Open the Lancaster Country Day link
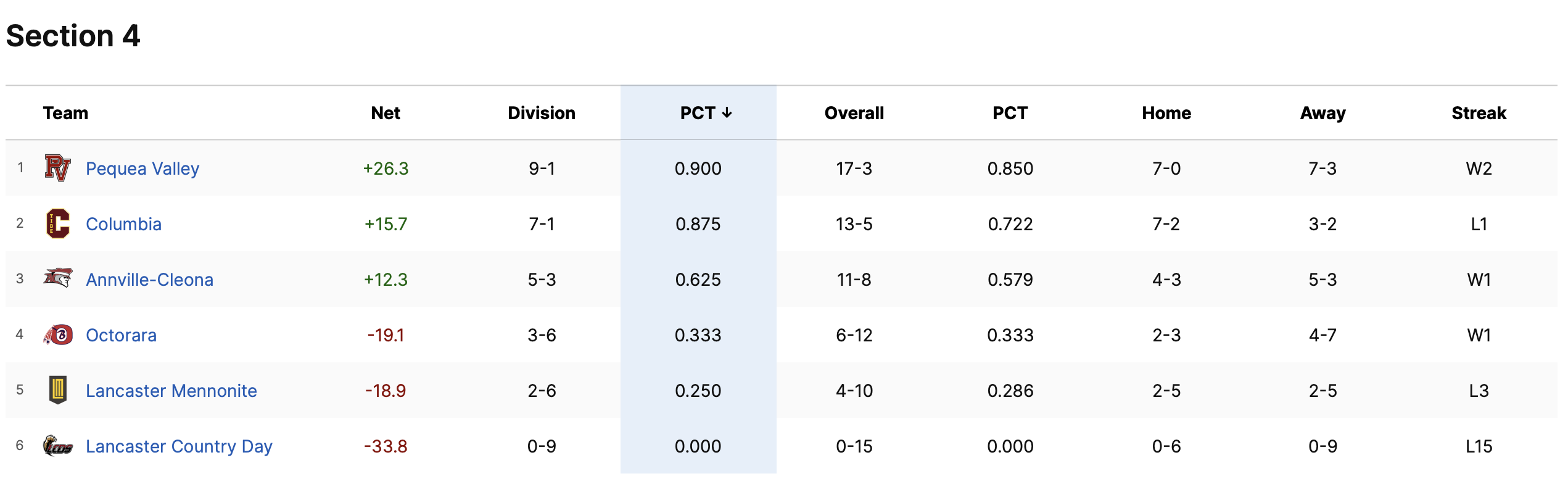 [179, 446]
